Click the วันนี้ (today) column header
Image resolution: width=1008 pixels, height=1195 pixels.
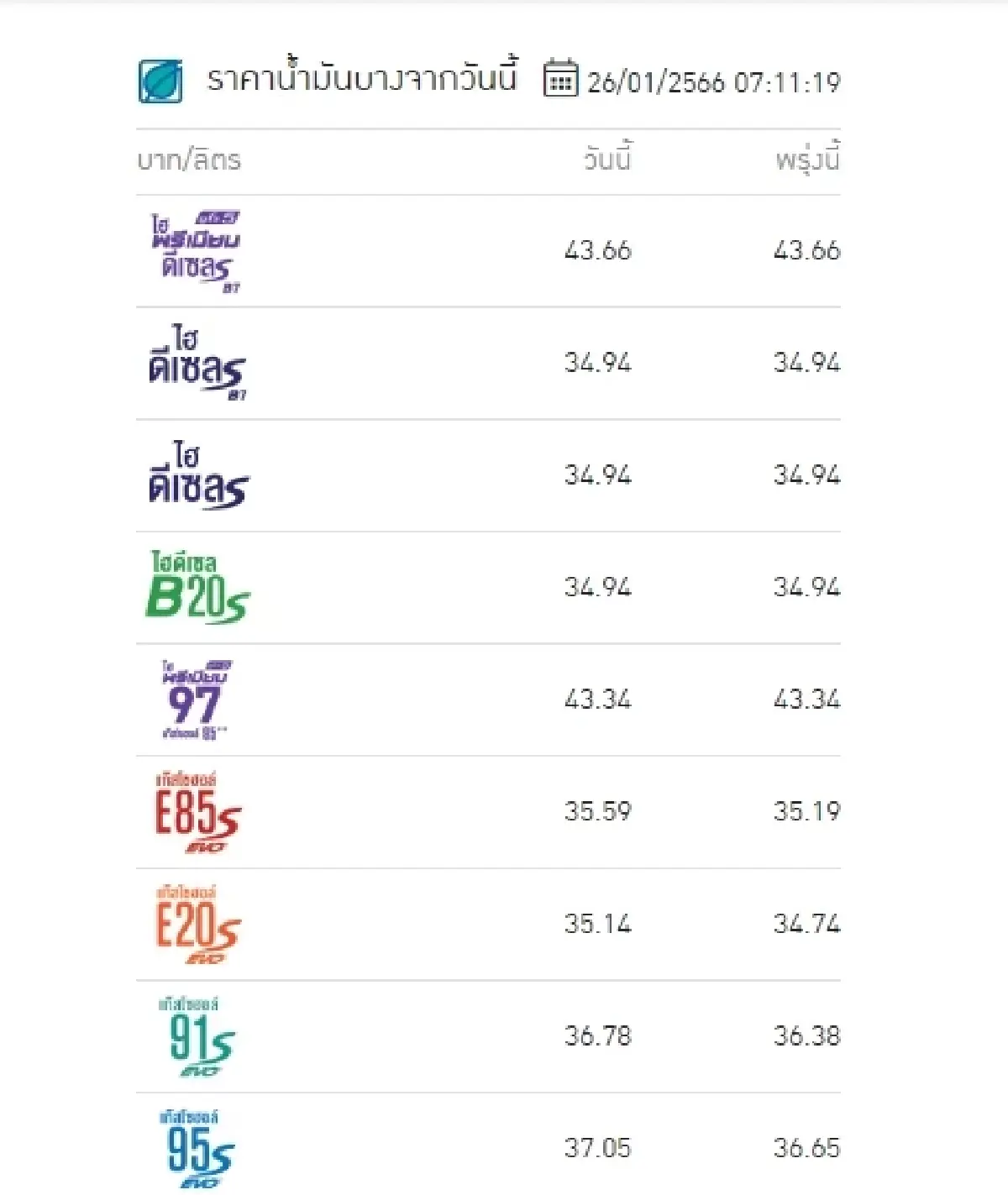pyautogui.click(x=607, y=160)
